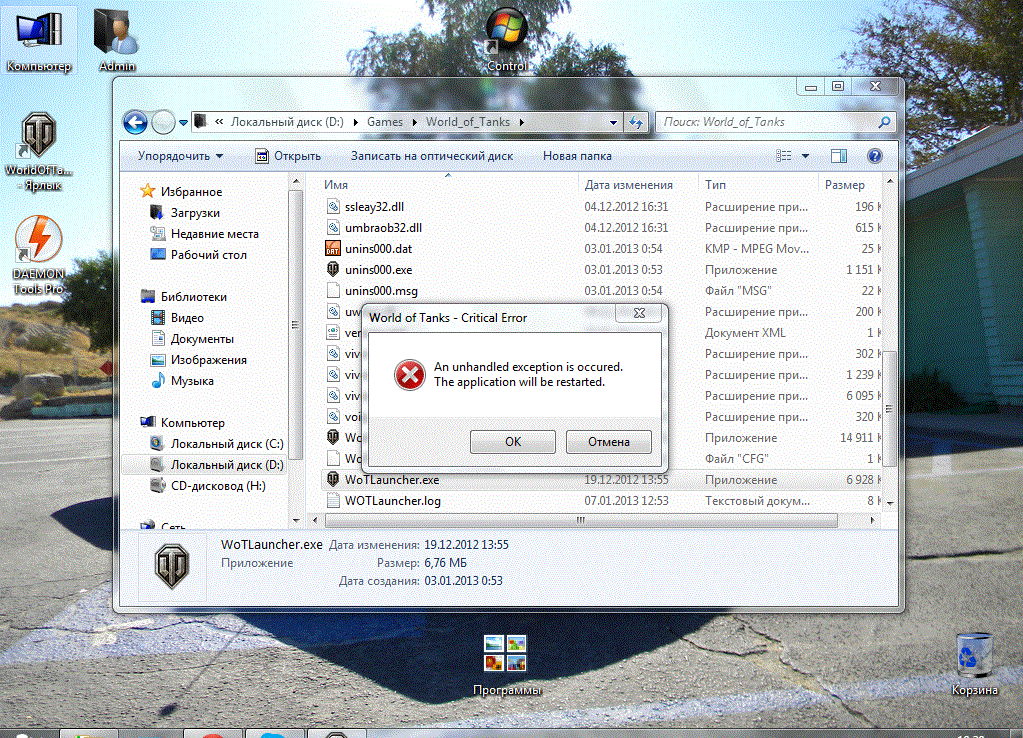This screenshot has height=738, width=1023.
Task: Click Games in the address breadcrumb
Action: tap(384, 122)
